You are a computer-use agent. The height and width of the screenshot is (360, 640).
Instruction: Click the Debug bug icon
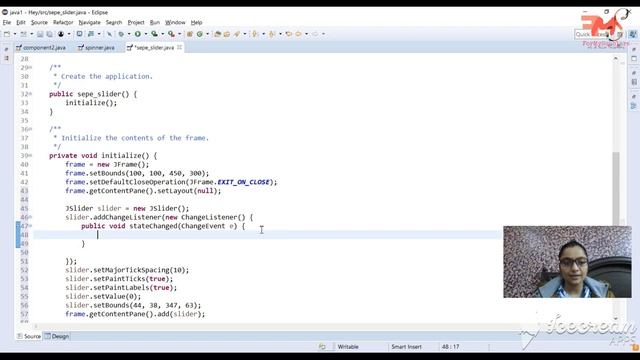[121, 34]
